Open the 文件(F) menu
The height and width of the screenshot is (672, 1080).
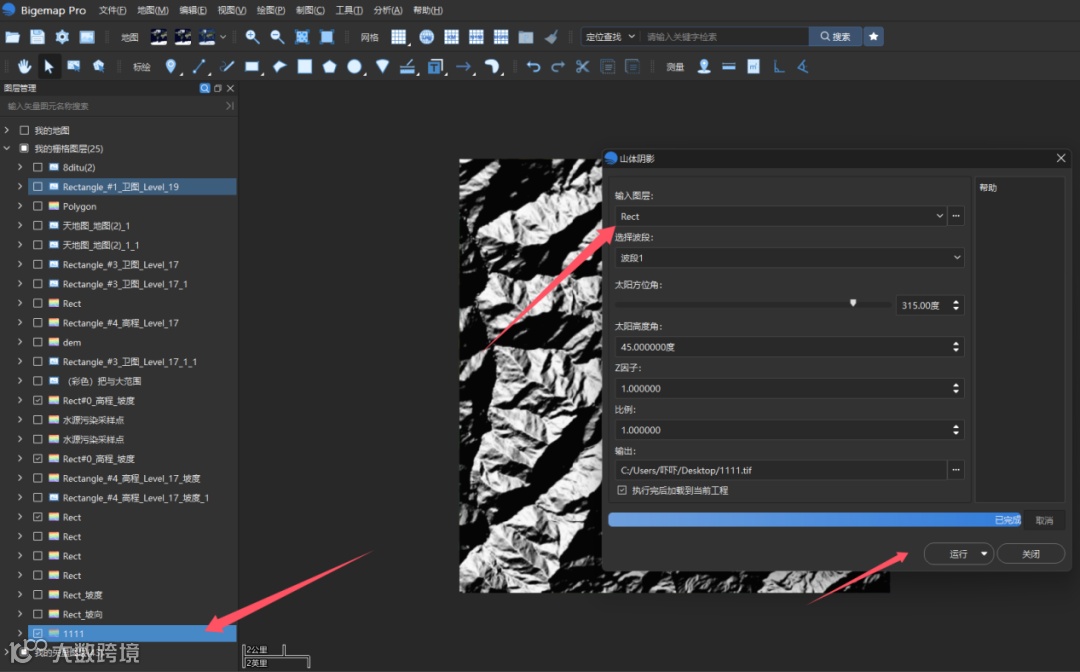pyautogui.click(x=112, y=10)
